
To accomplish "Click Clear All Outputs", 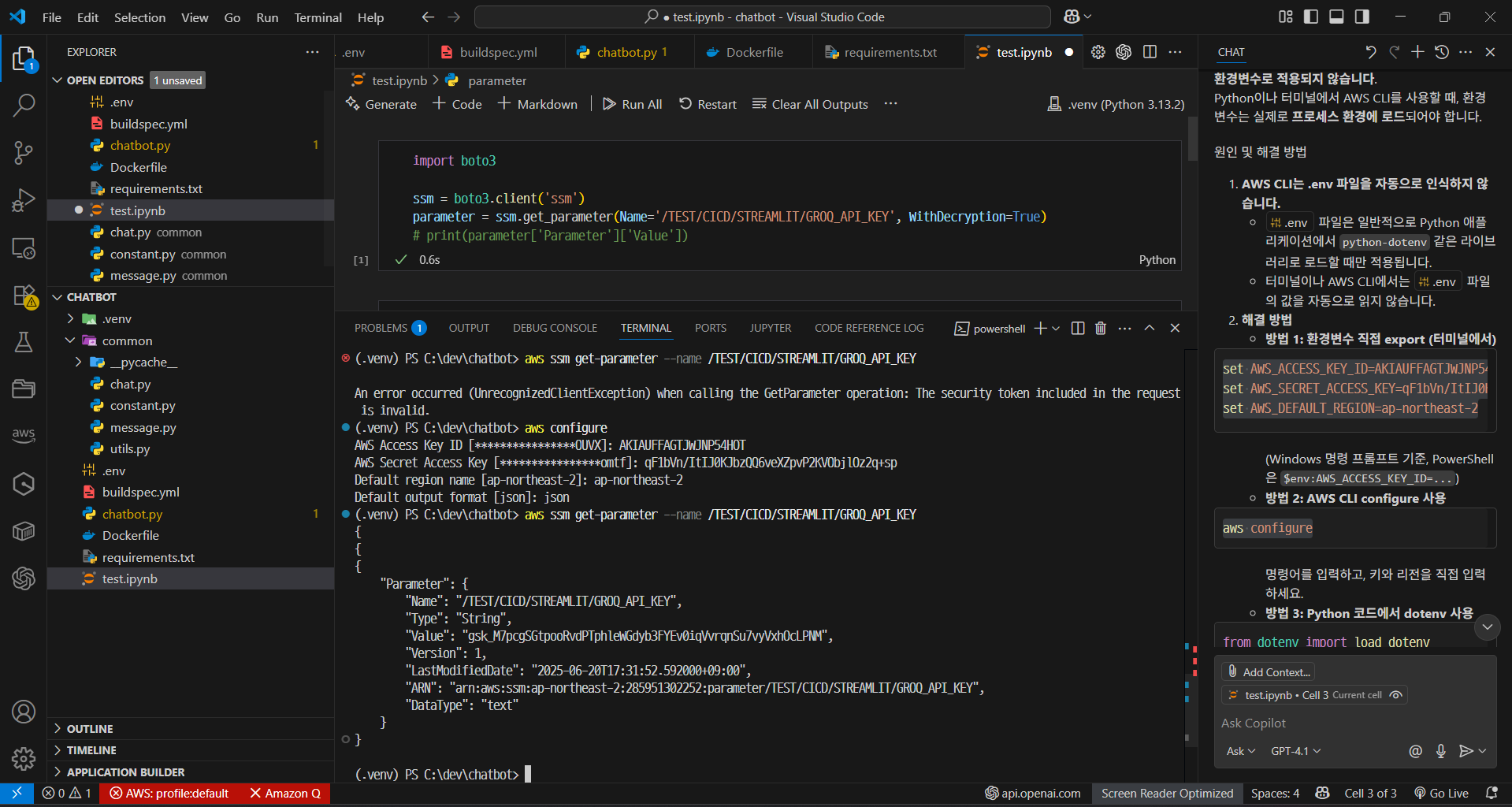I will (810, 104).
